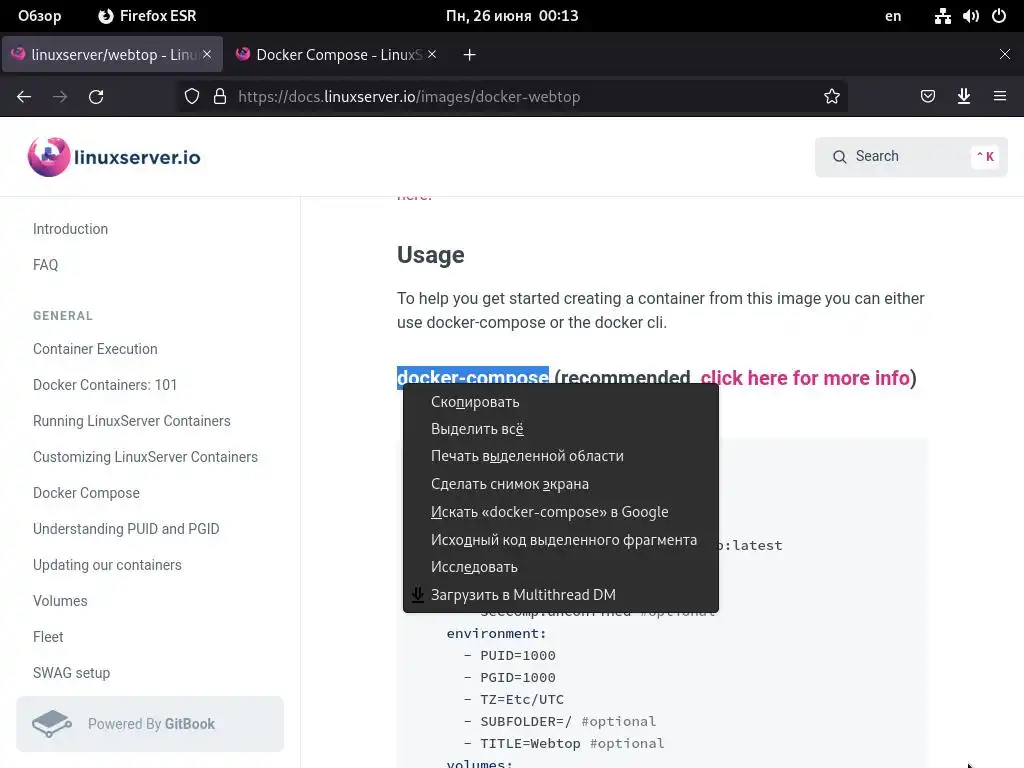This screenshot has height=768, width=1024.
Task: Open the Pocket save icon
Action: point(928,97)
